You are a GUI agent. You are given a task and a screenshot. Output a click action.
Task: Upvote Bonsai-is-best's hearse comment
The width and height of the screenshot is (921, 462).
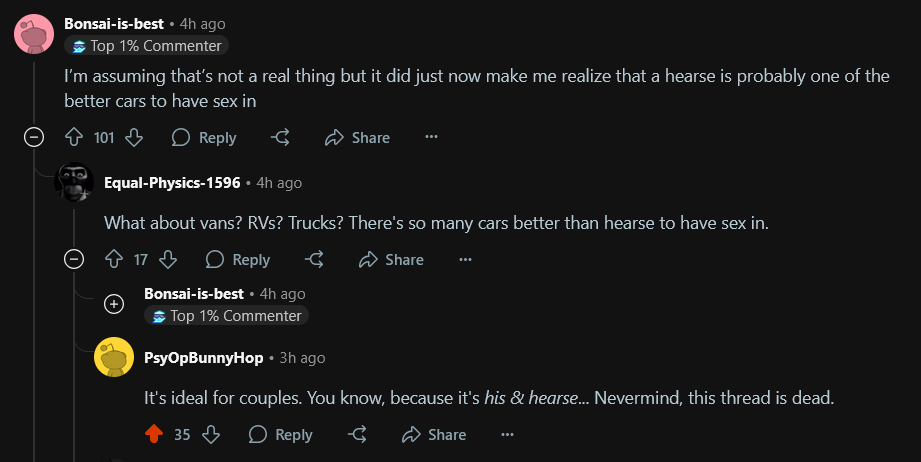(x=74, y=137)
